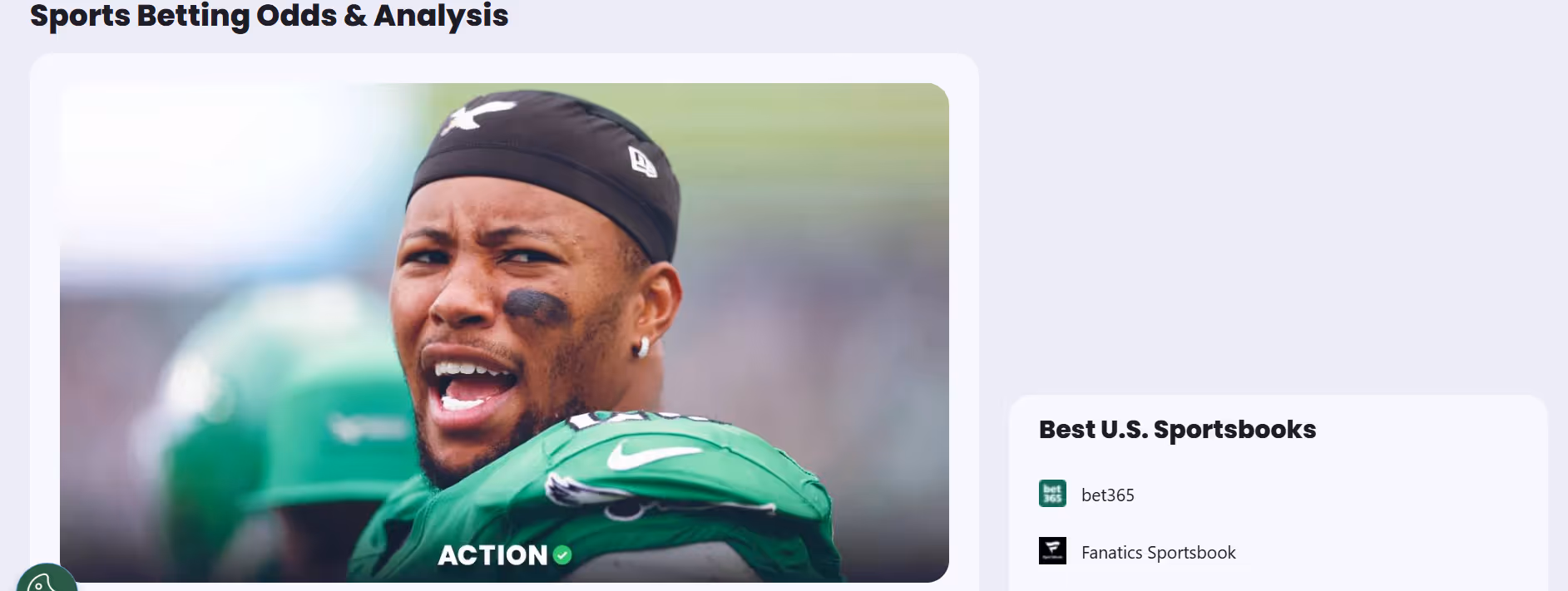Click the Nike swoosh on the jersey
The height and width of the screenshot is (591, 1568).
click(653, 456)
